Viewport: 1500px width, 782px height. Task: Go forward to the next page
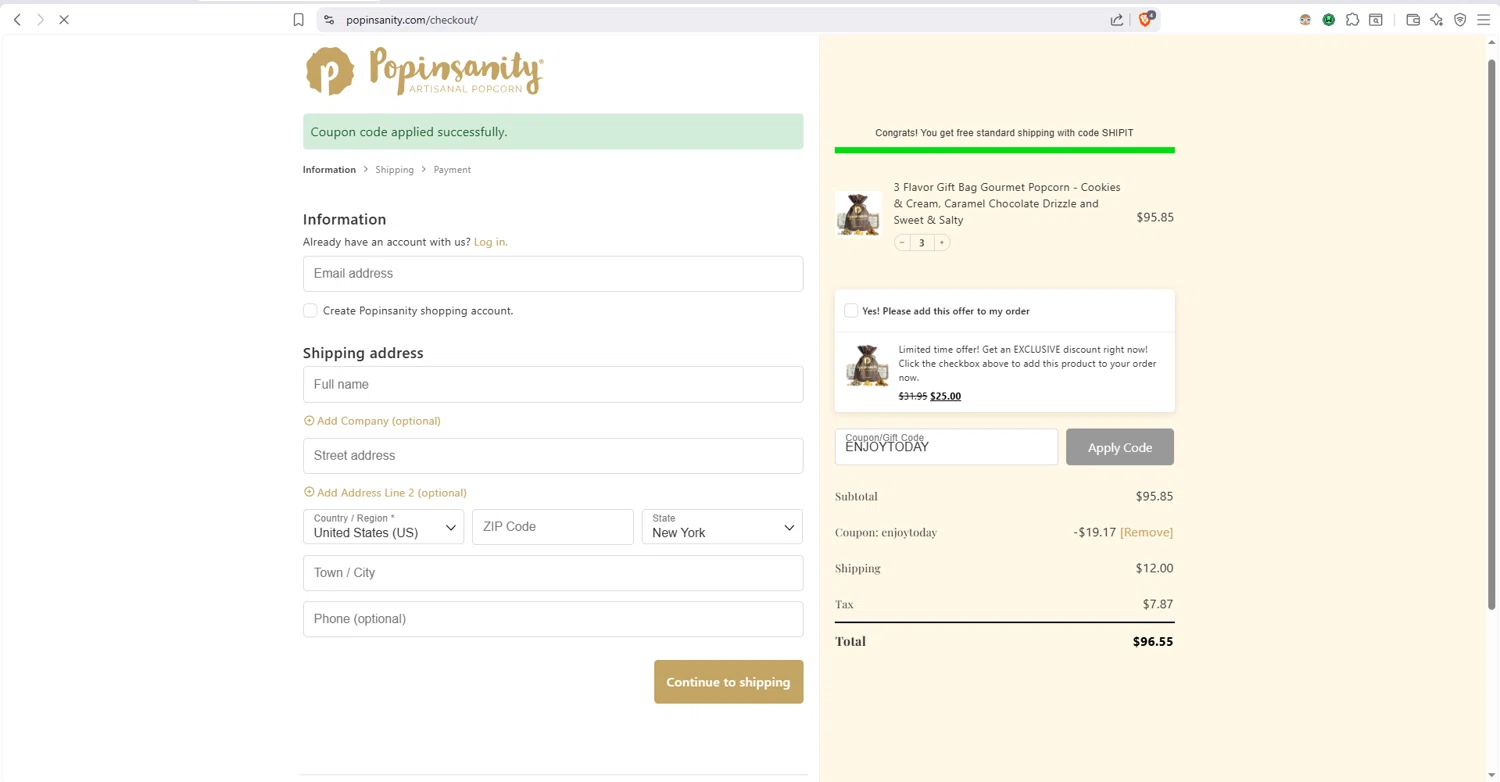[40, 19]
